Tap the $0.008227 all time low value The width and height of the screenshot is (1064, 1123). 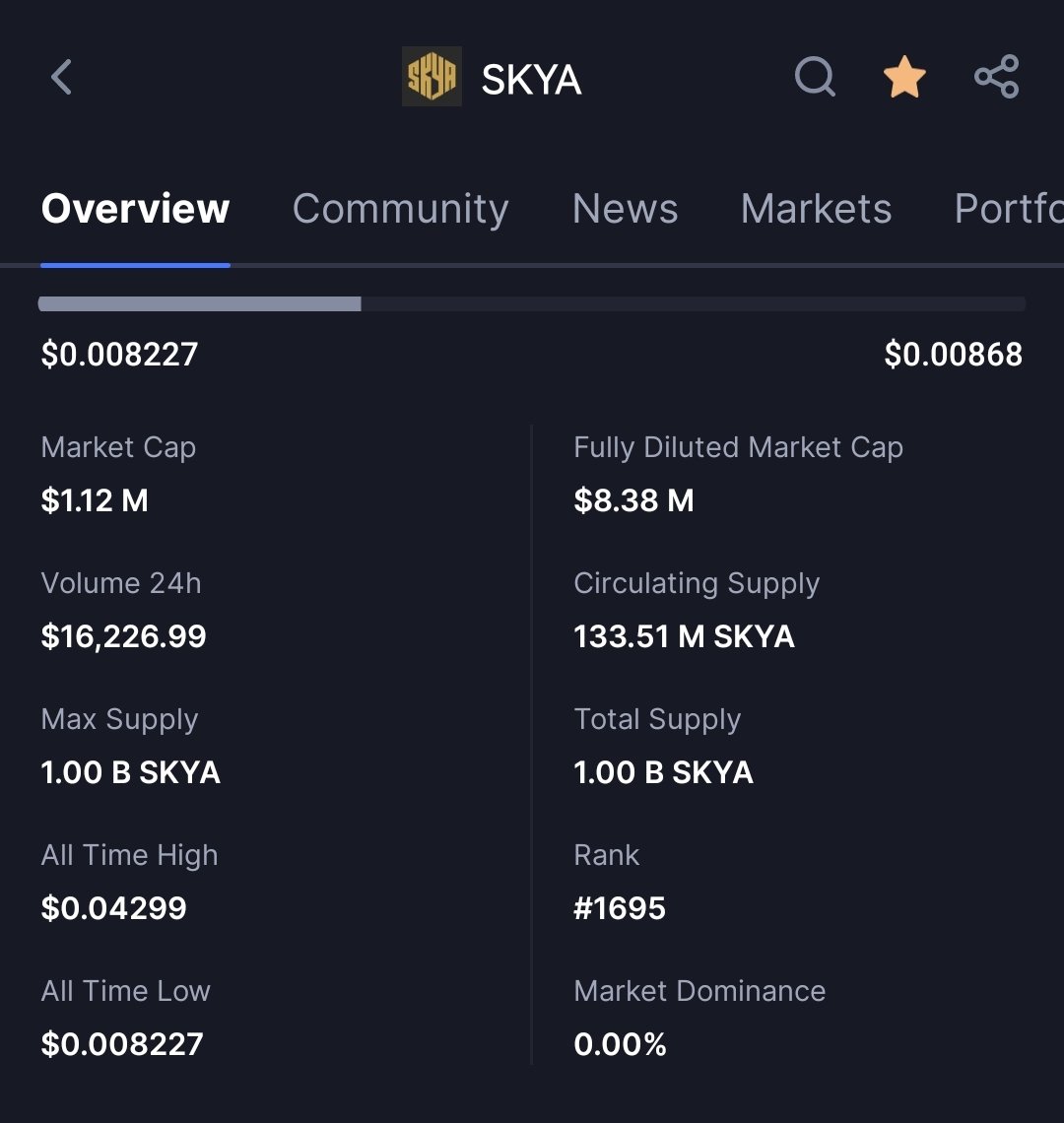point(122,1045)
